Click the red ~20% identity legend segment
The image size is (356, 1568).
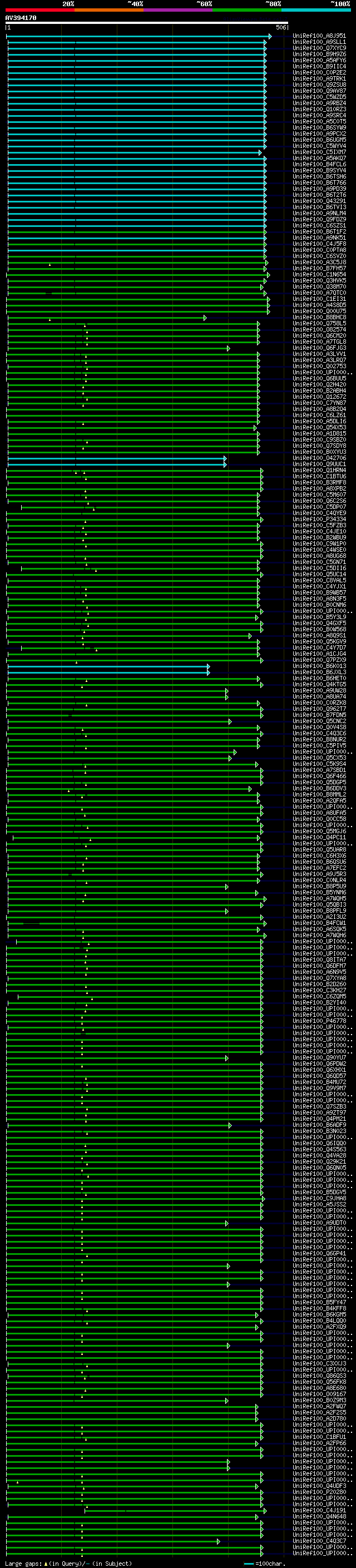pyautogui.click(x=39, y=10)
